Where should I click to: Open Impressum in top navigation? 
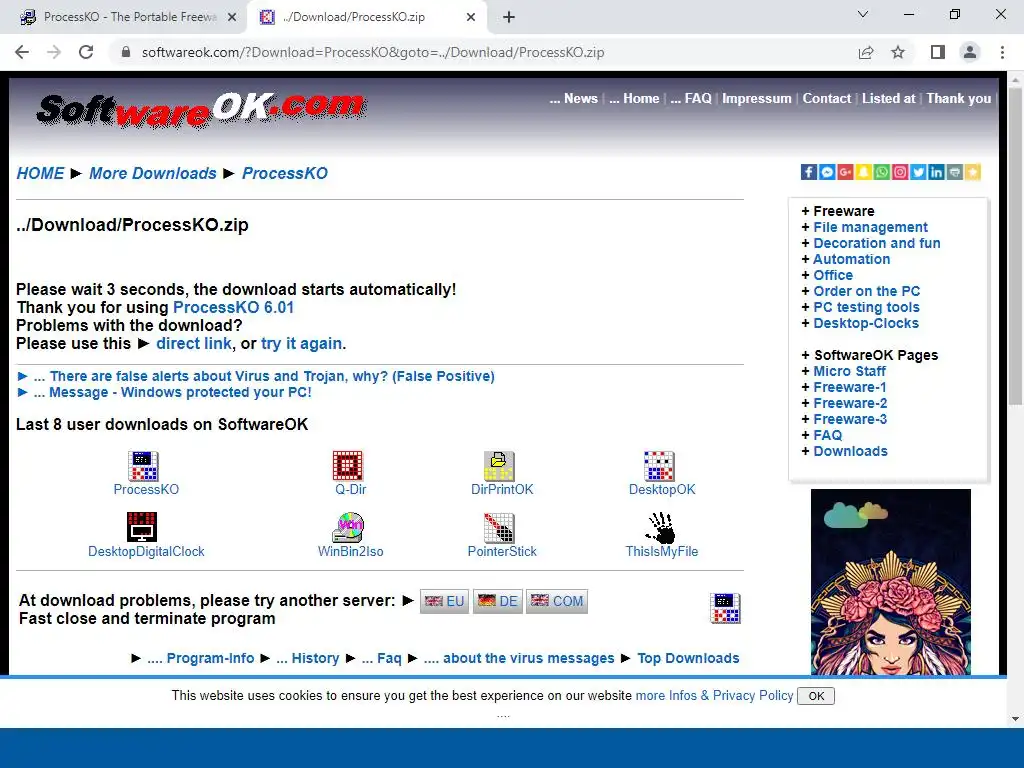(x=756, y=99)
